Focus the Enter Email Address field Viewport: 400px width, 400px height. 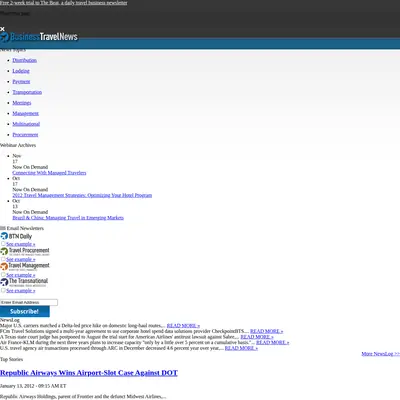click(29, 302)
